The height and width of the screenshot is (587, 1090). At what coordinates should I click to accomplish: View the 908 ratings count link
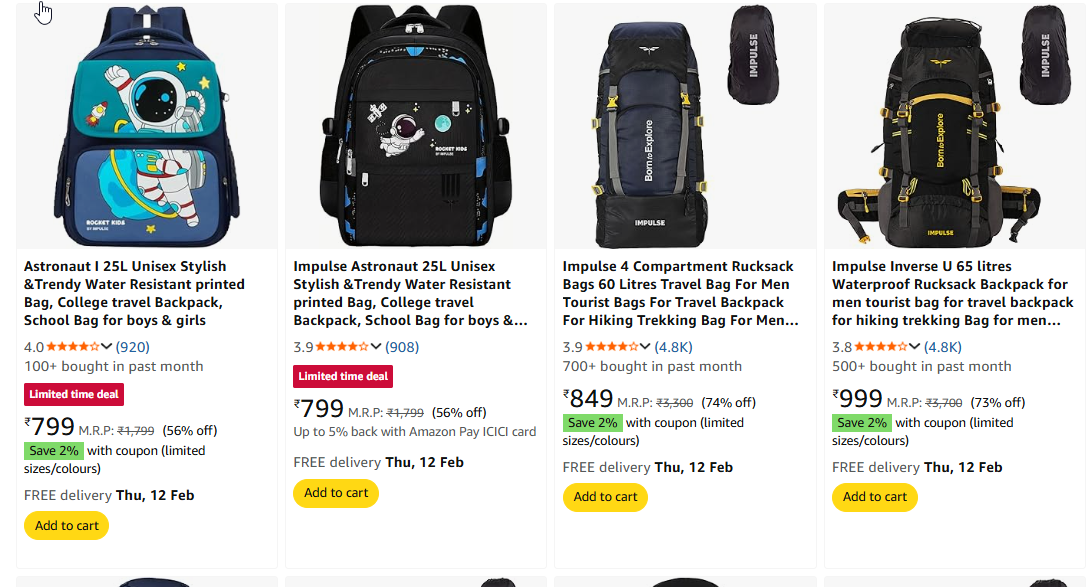402,347
